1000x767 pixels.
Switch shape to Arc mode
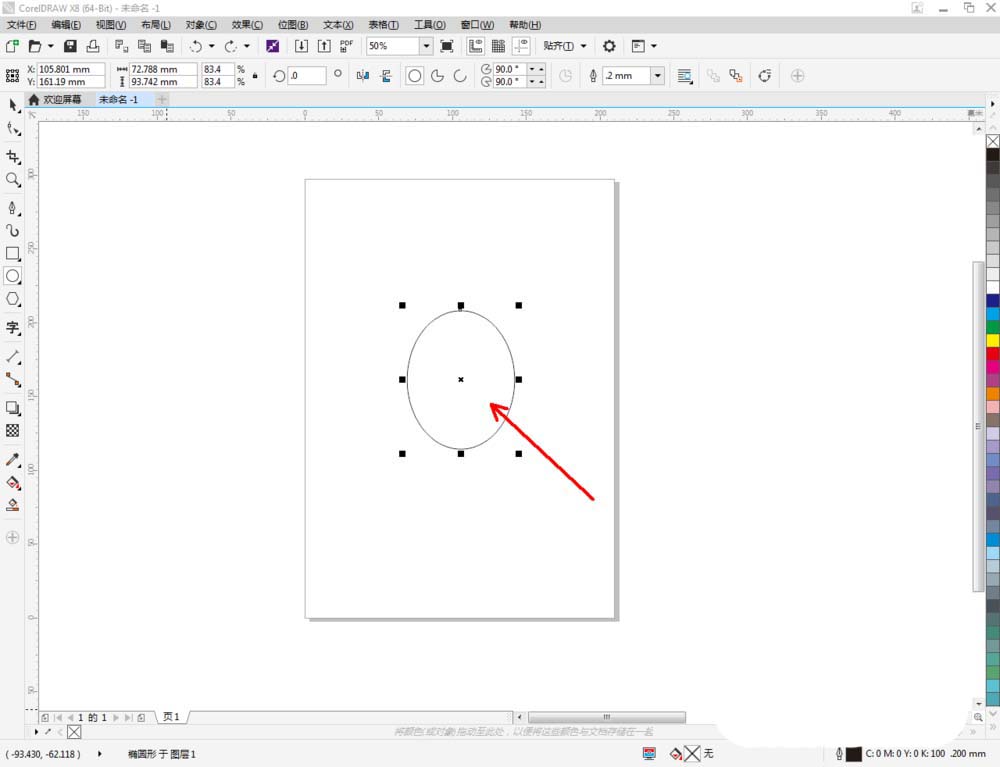[460, 75]
